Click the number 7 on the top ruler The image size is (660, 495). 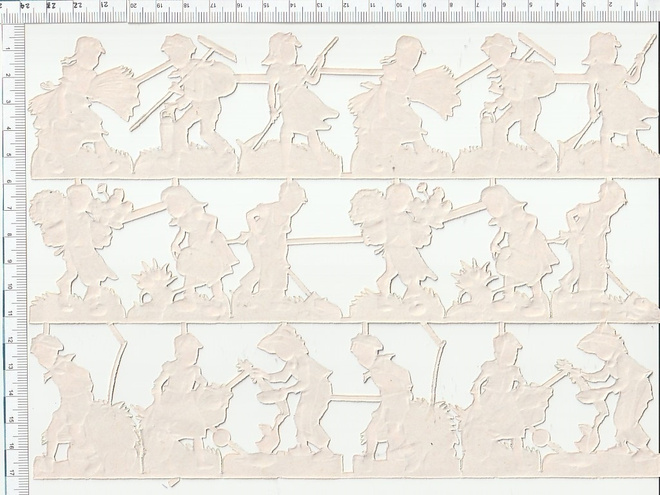click(478, 5)
